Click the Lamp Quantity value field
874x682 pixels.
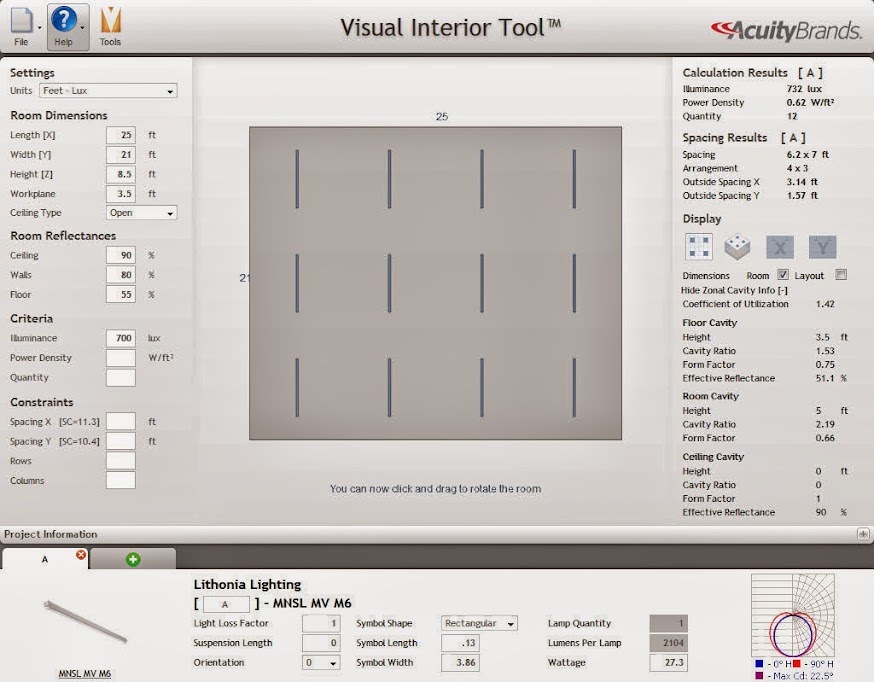[x=668, y=623]
